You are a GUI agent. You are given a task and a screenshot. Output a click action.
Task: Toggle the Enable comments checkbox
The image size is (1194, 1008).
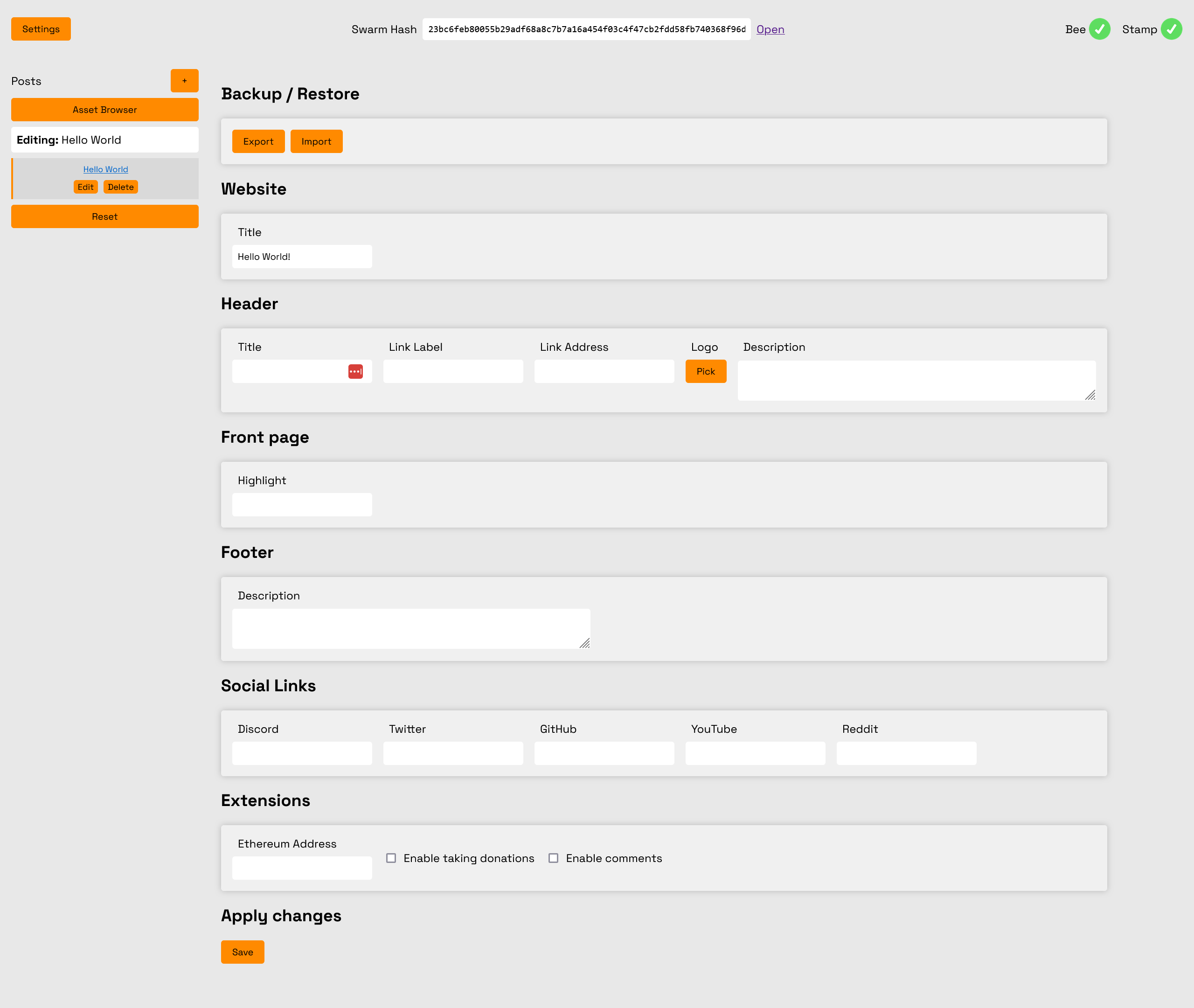point(553,858)
